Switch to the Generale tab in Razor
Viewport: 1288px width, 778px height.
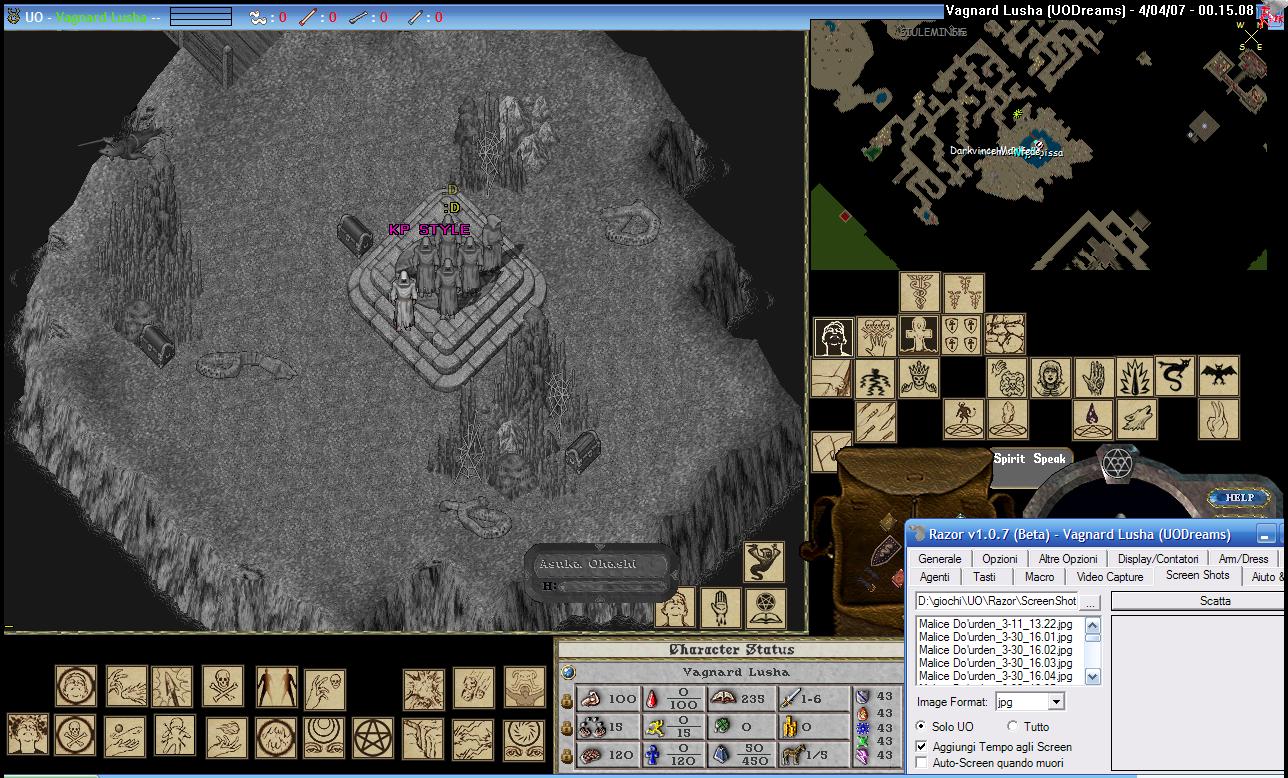[939, 558]
